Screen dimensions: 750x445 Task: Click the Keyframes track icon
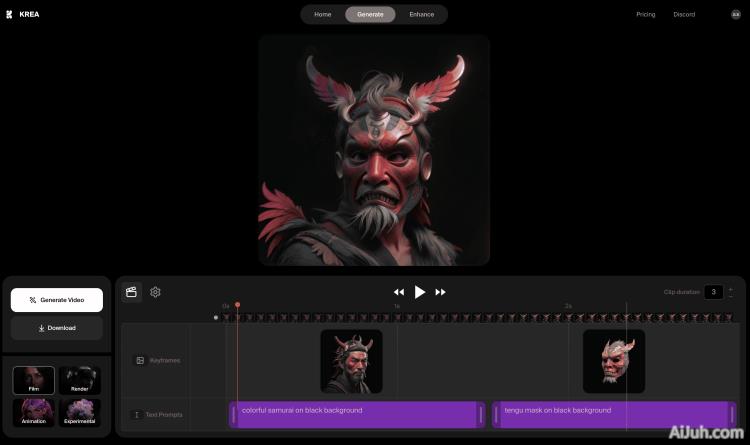click(x=140, y=360)
